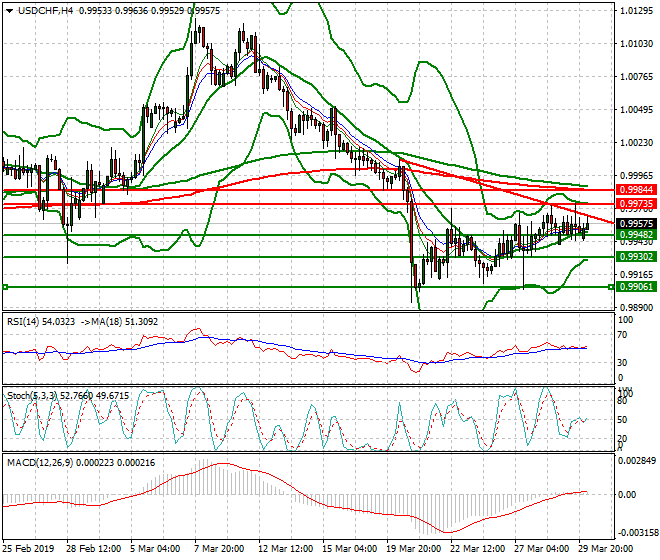Click the 27 Mar 04:00 time label

542,549
